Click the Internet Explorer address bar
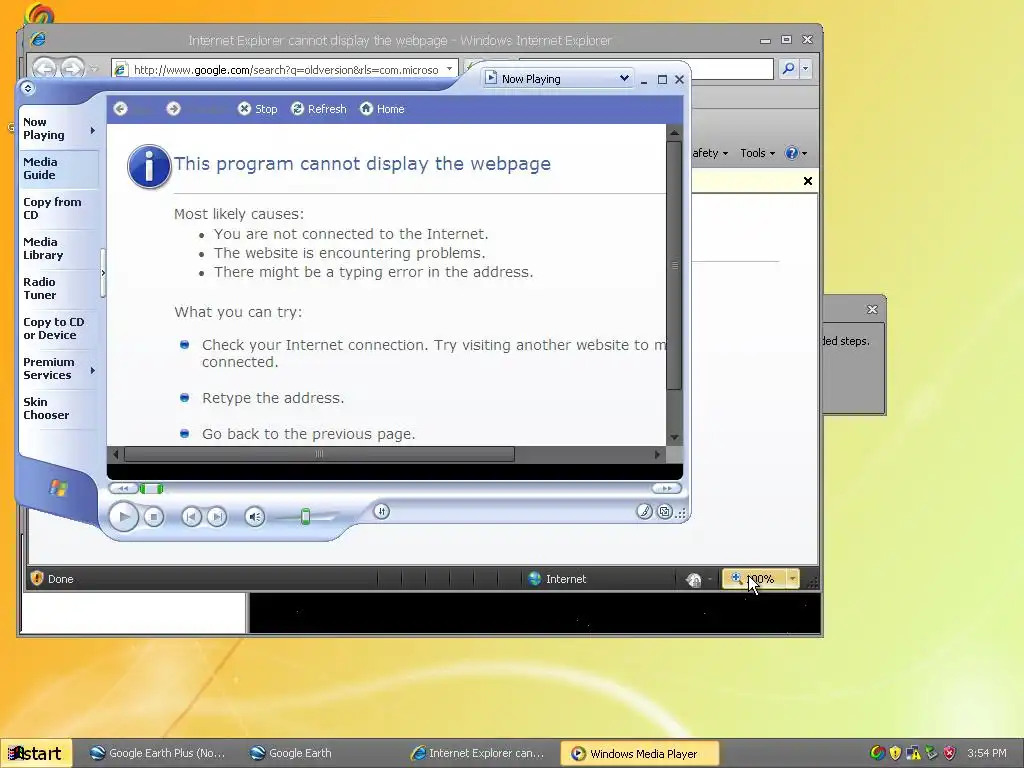The image size is (1024, 768). tap(285, 69)
